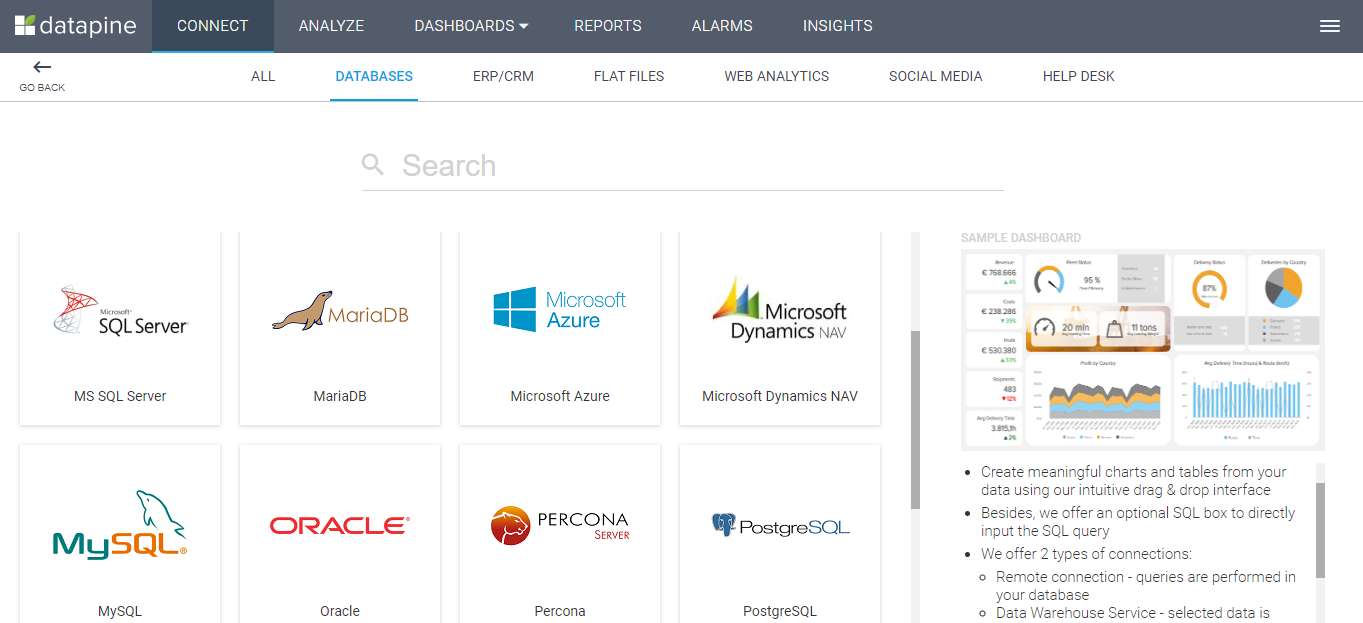The image size is (1363, 623).
Task: Click the Microsoft Azure card label
Action: 560,396
